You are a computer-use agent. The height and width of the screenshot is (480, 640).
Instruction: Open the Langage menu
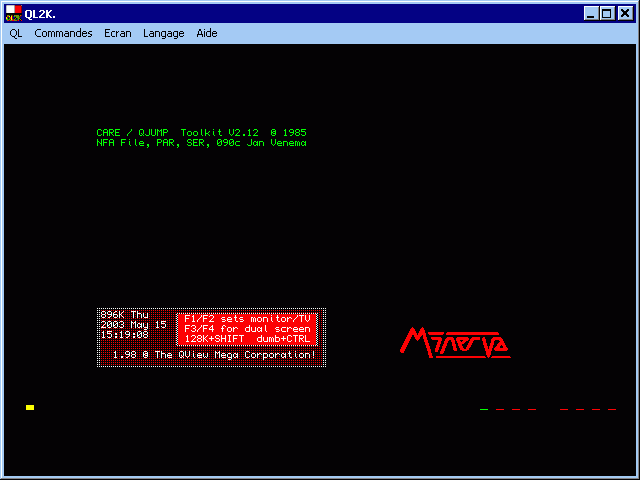(164, 33)
